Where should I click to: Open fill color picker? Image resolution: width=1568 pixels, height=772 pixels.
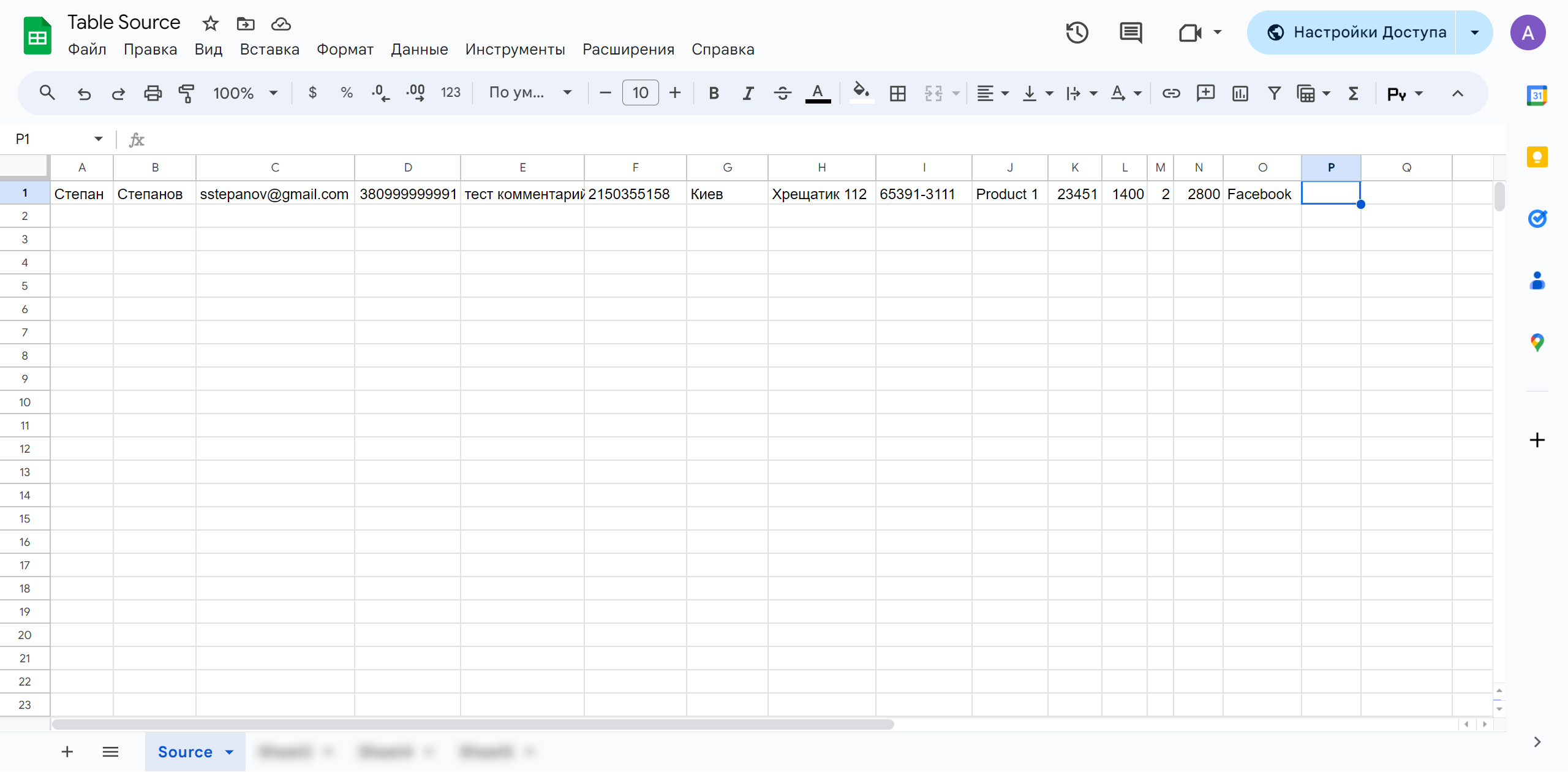(862, 93)
